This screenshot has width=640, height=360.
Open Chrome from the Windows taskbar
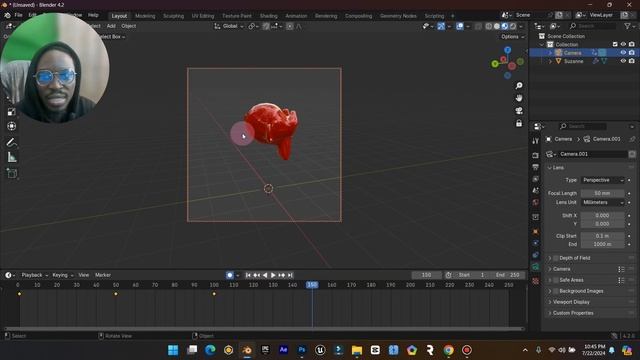[448, 350]
